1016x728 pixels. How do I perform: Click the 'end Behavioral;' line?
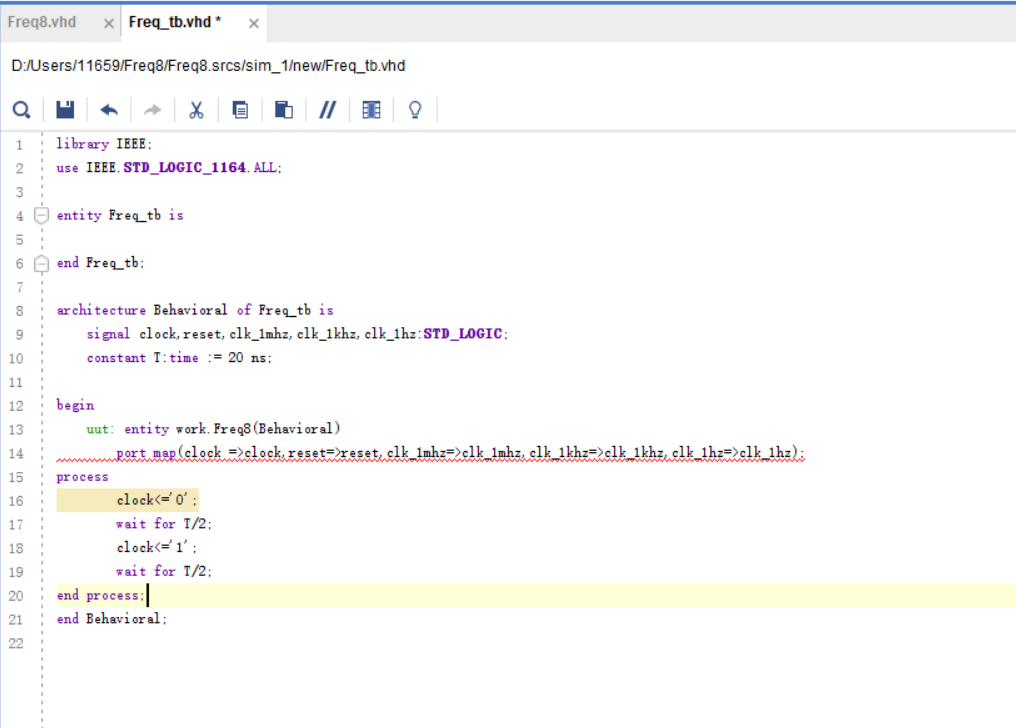point(111,619)
